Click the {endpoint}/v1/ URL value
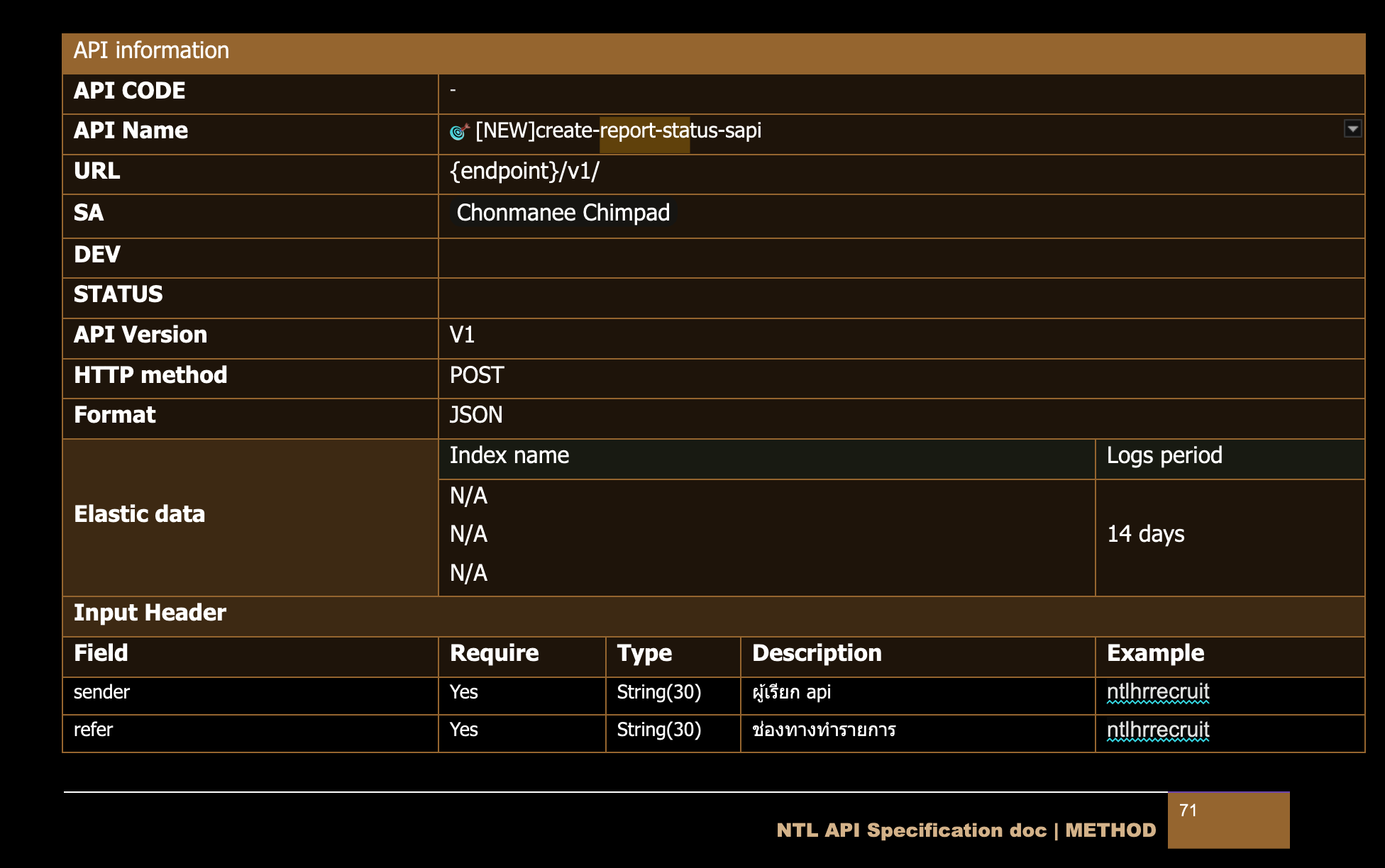This screenshot has width=1385, height=868. [524, 172]
